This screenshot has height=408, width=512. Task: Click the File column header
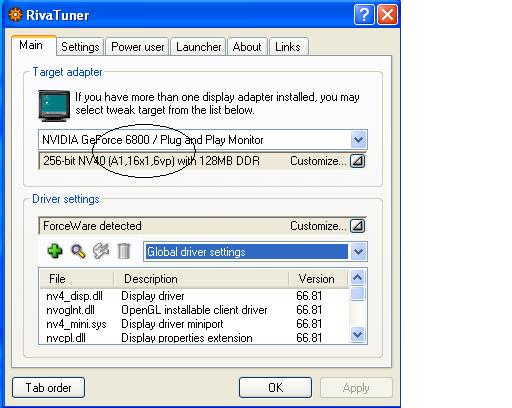coord(77,279)
